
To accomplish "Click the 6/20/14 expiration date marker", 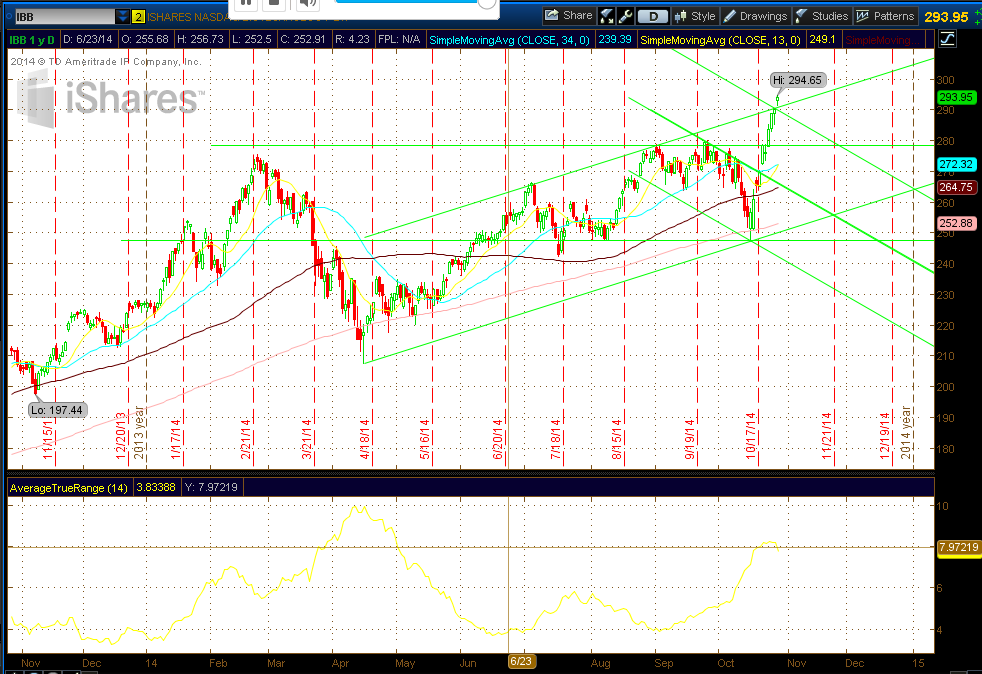I will tap(499, 438).
